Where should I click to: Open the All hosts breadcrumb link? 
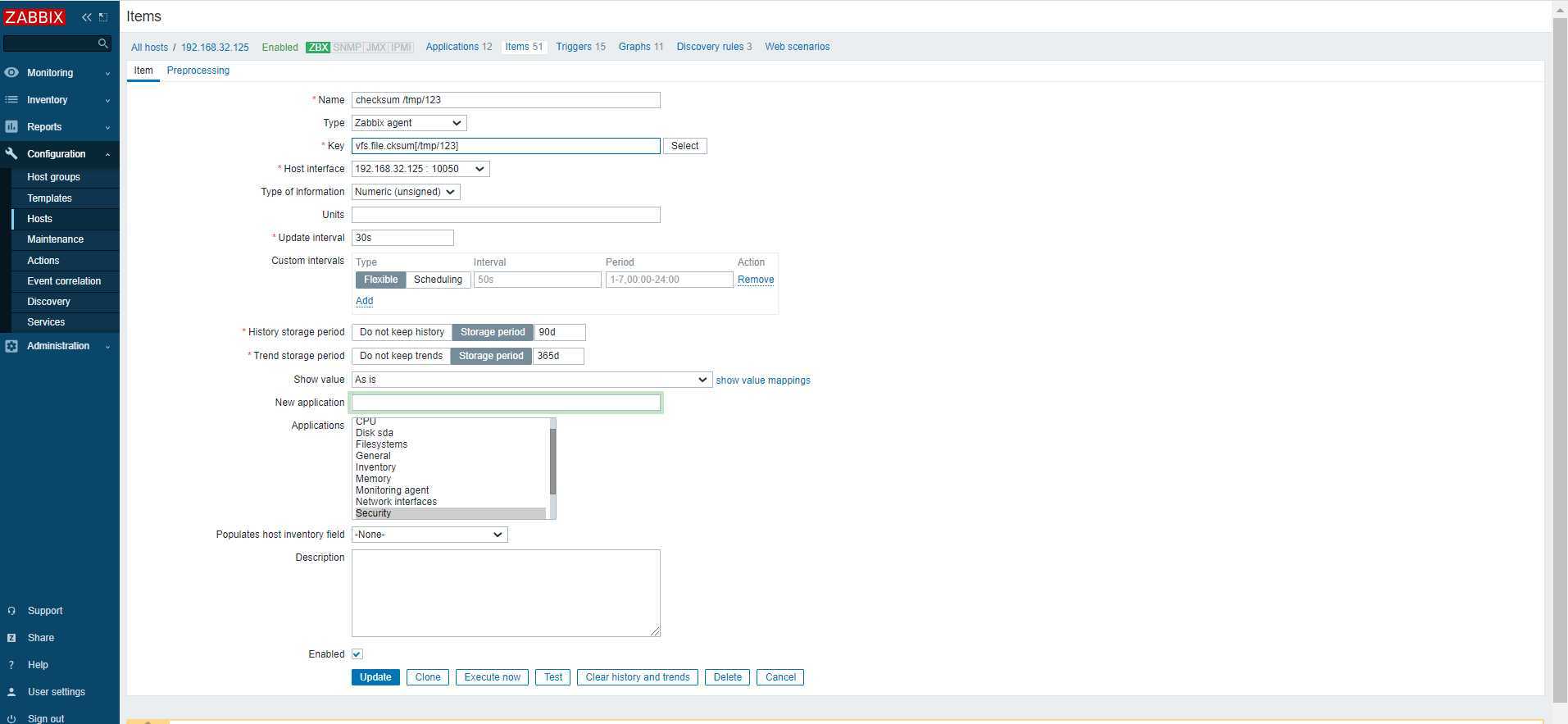[149, 48]
